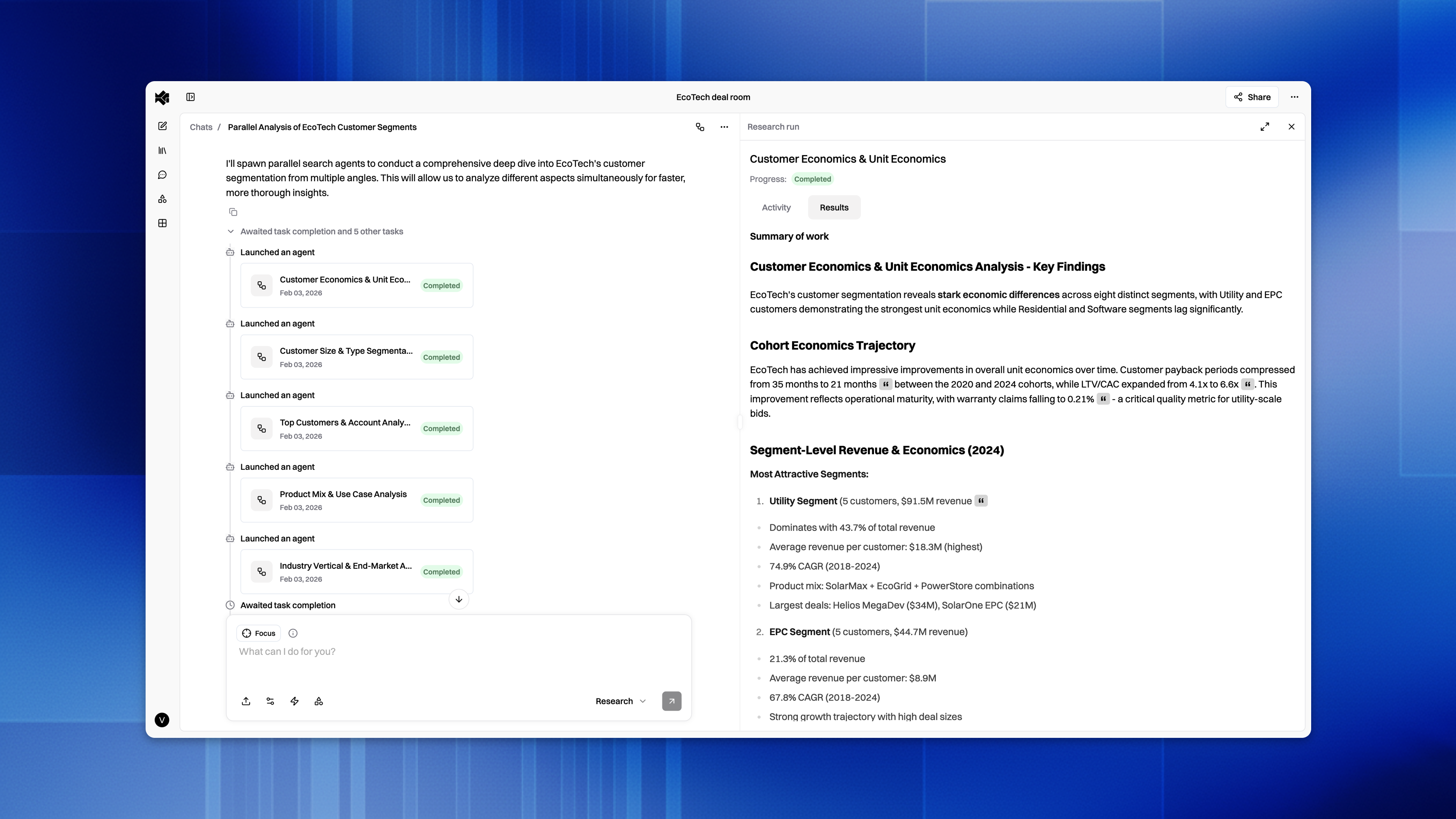Toggle the sidebar collapse button
Screen dimensions: 1456x819
(x=190, y=97)
